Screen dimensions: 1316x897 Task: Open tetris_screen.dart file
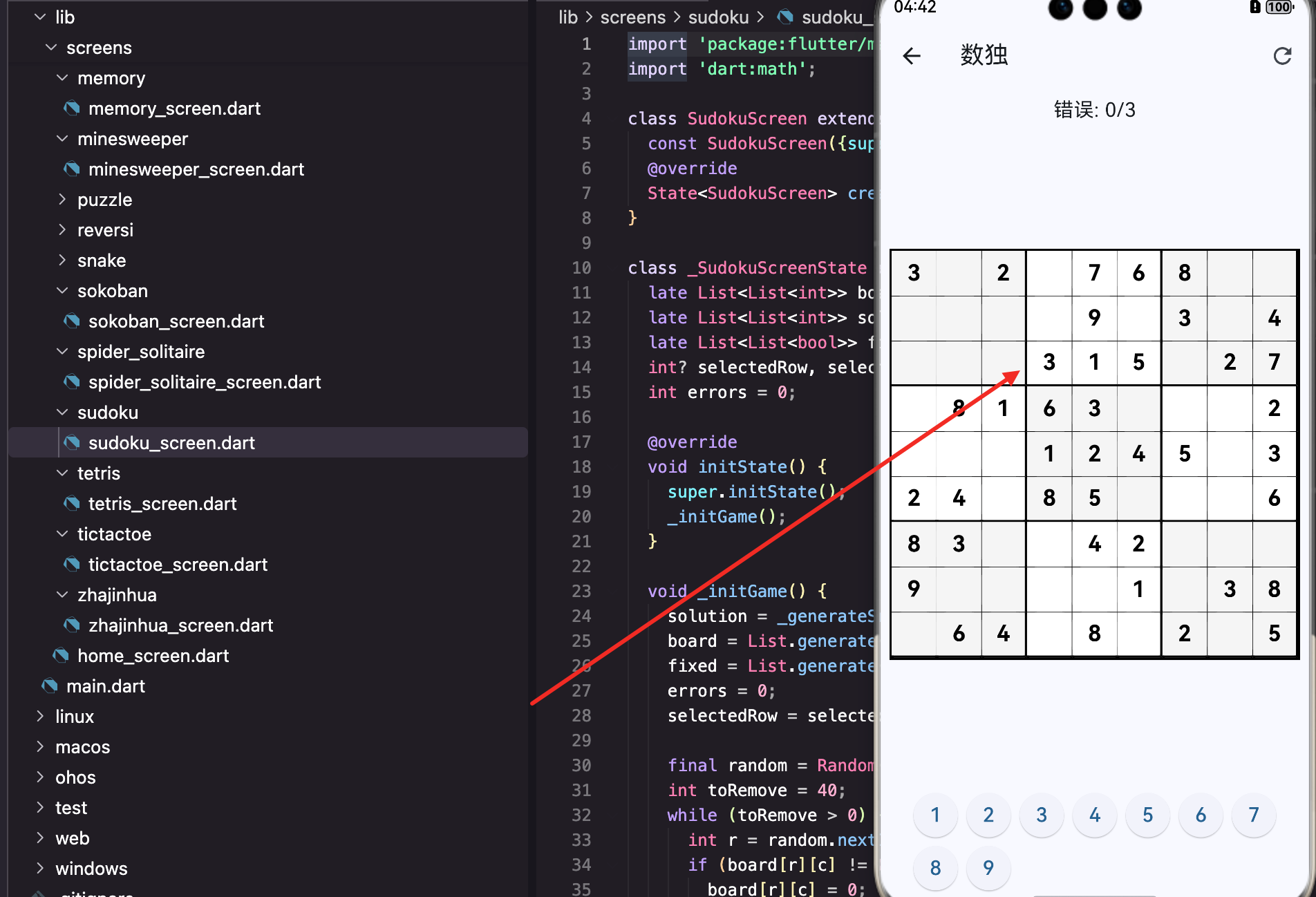[162, 504]
